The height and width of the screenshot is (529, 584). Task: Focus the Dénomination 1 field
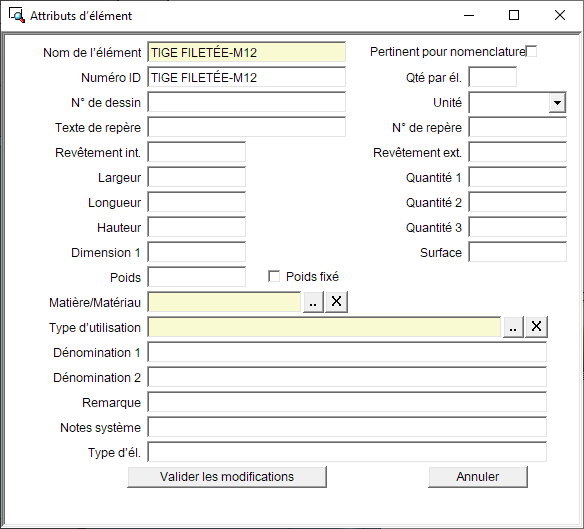pos(347,352)
